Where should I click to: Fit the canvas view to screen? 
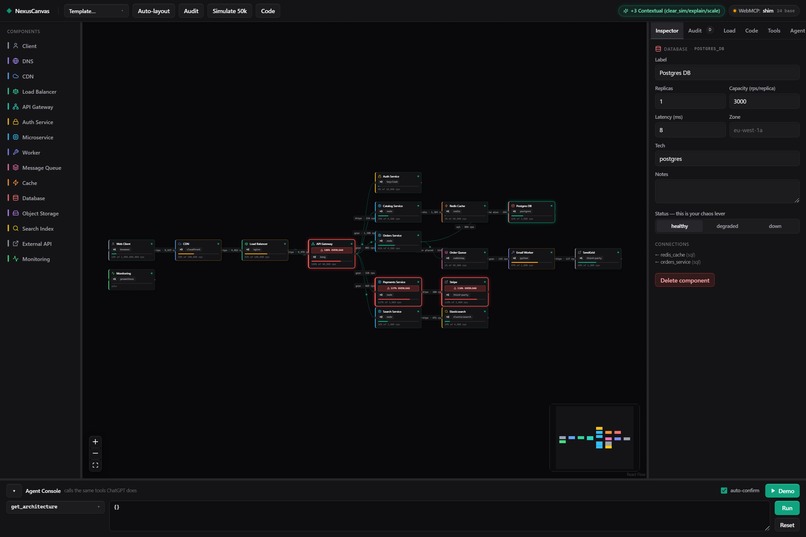(95, 465)
